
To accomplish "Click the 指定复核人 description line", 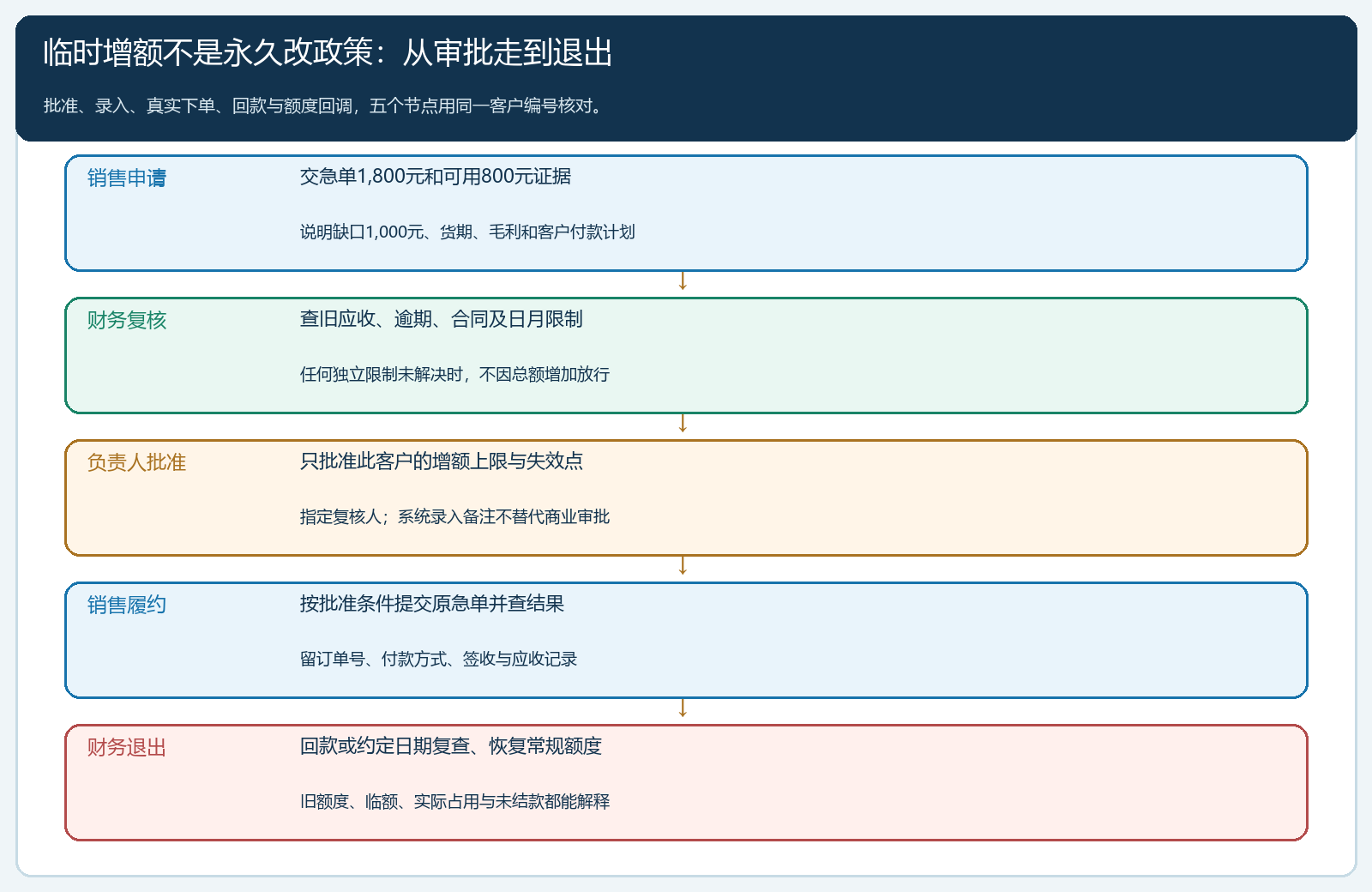I will [x=454, y=516].
